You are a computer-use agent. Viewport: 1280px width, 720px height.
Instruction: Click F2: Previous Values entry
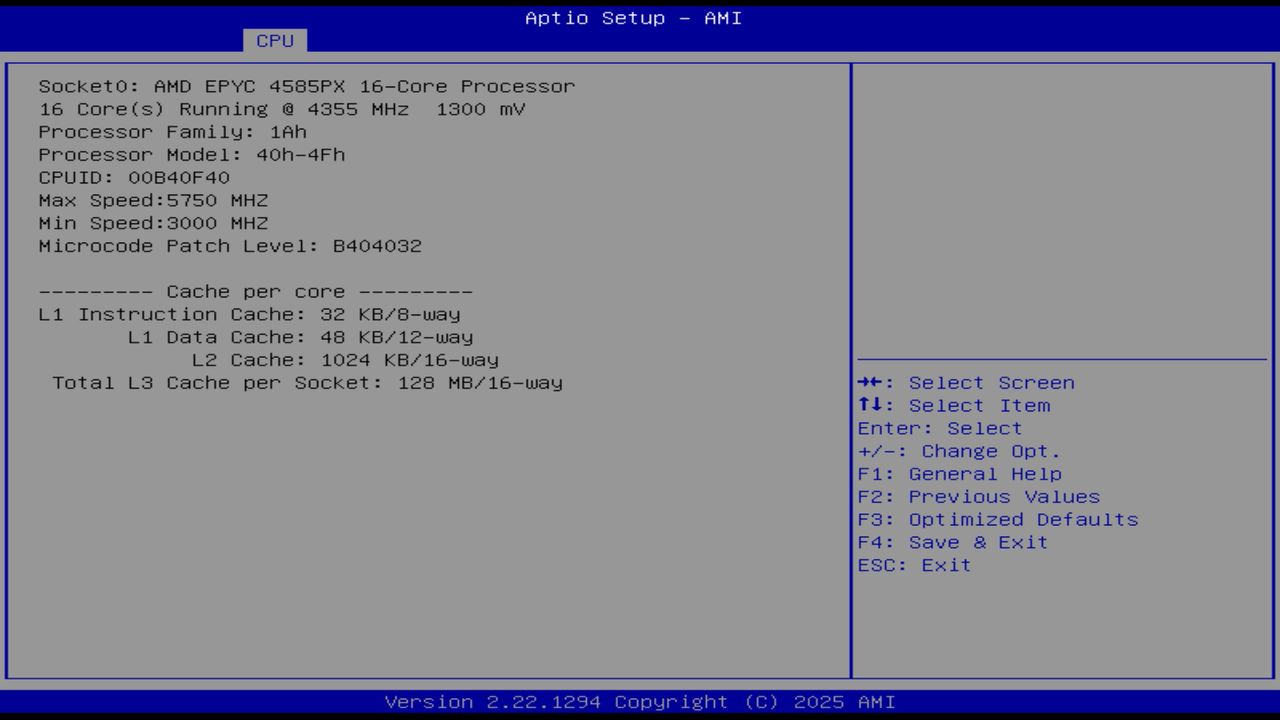click(977, 496)
